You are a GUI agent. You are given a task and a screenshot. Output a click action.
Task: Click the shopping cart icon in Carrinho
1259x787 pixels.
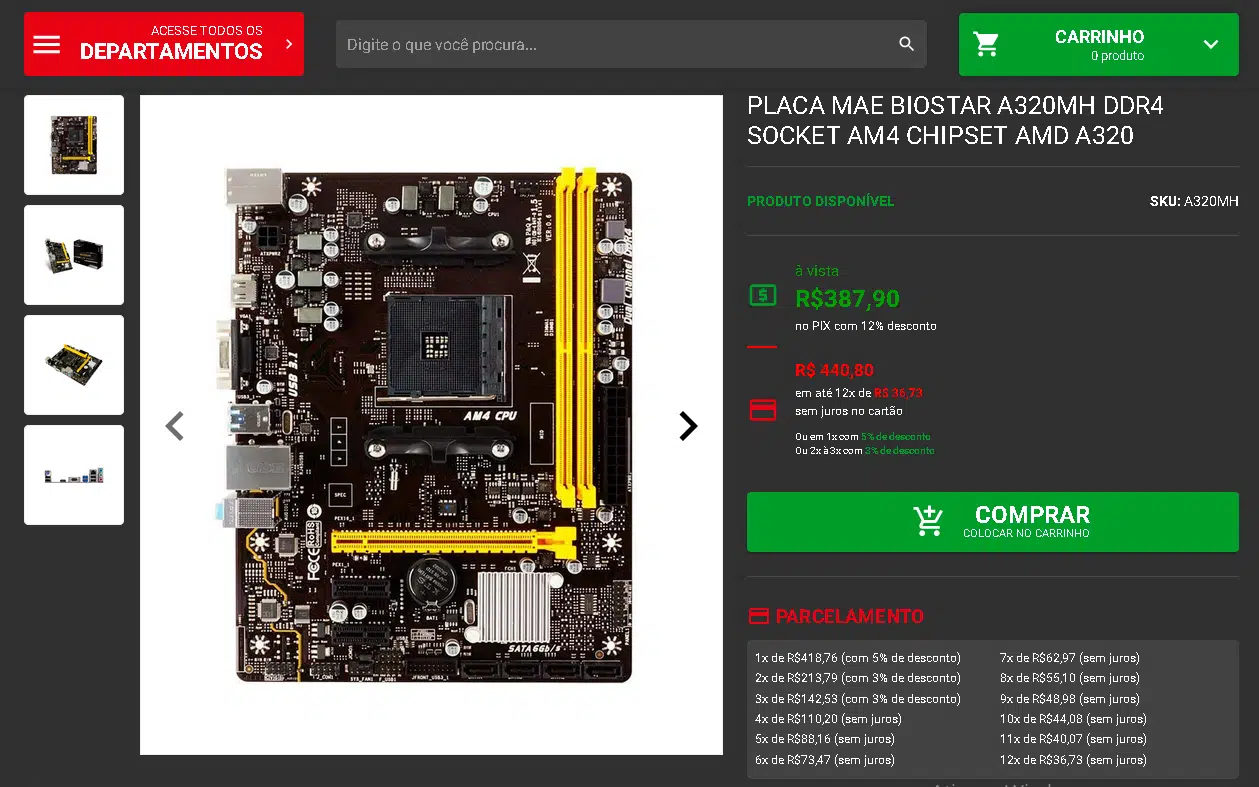(986, 44)
